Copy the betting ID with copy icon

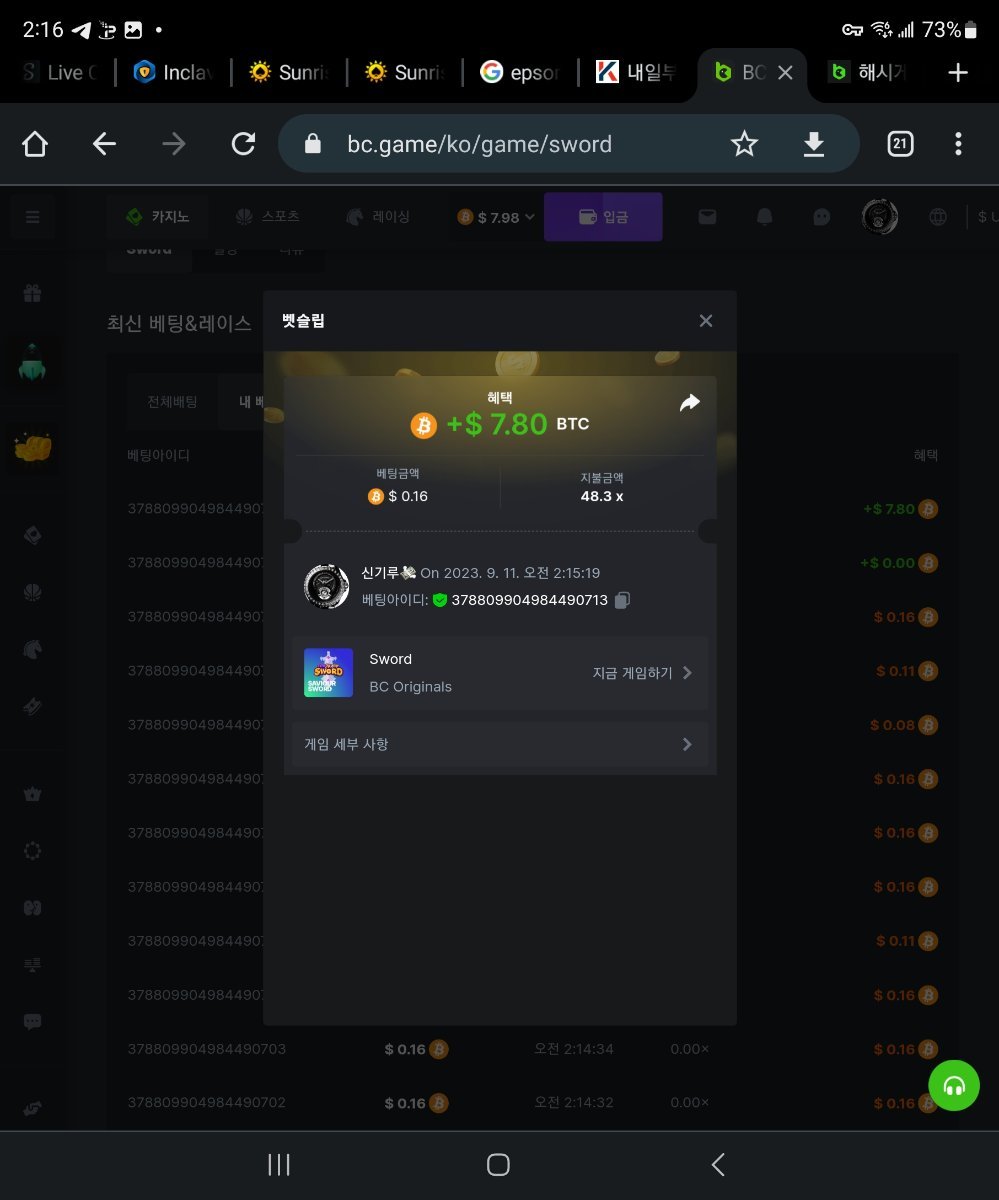click(x=622, y=600)
